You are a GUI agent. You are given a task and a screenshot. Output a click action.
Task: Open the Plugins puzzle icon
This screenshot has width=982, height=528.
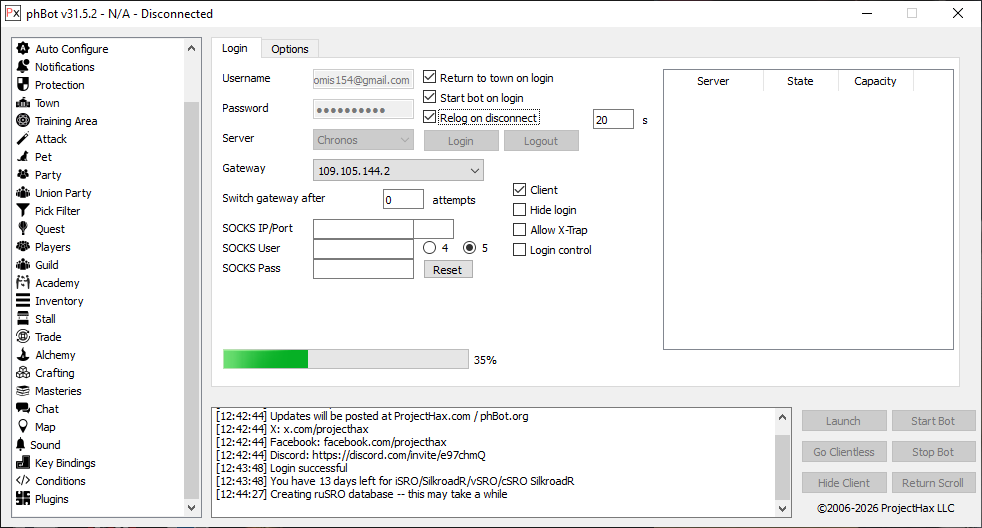[x=24, y=498]
